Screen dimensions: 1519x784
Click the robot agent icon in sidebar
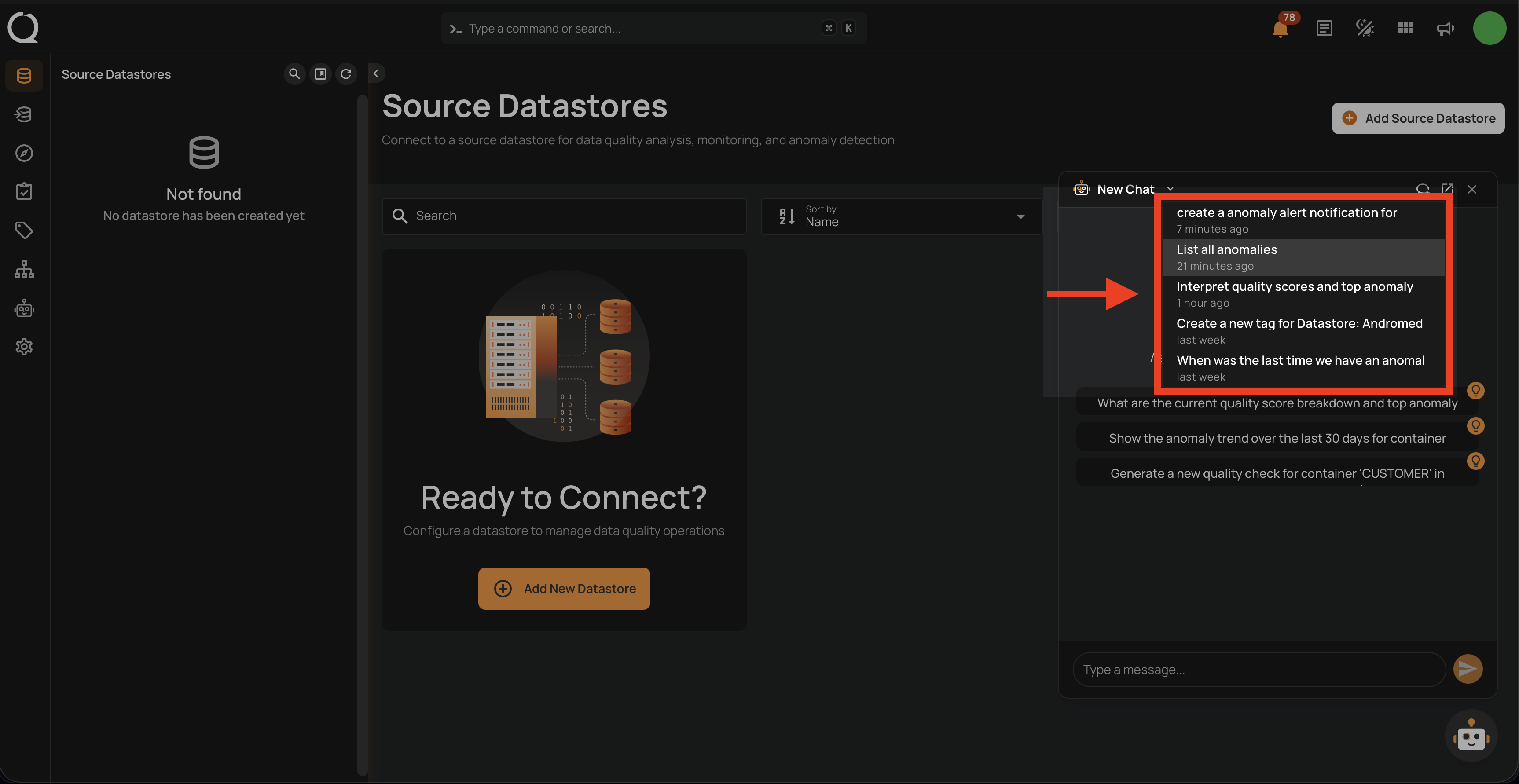(24, 308)
